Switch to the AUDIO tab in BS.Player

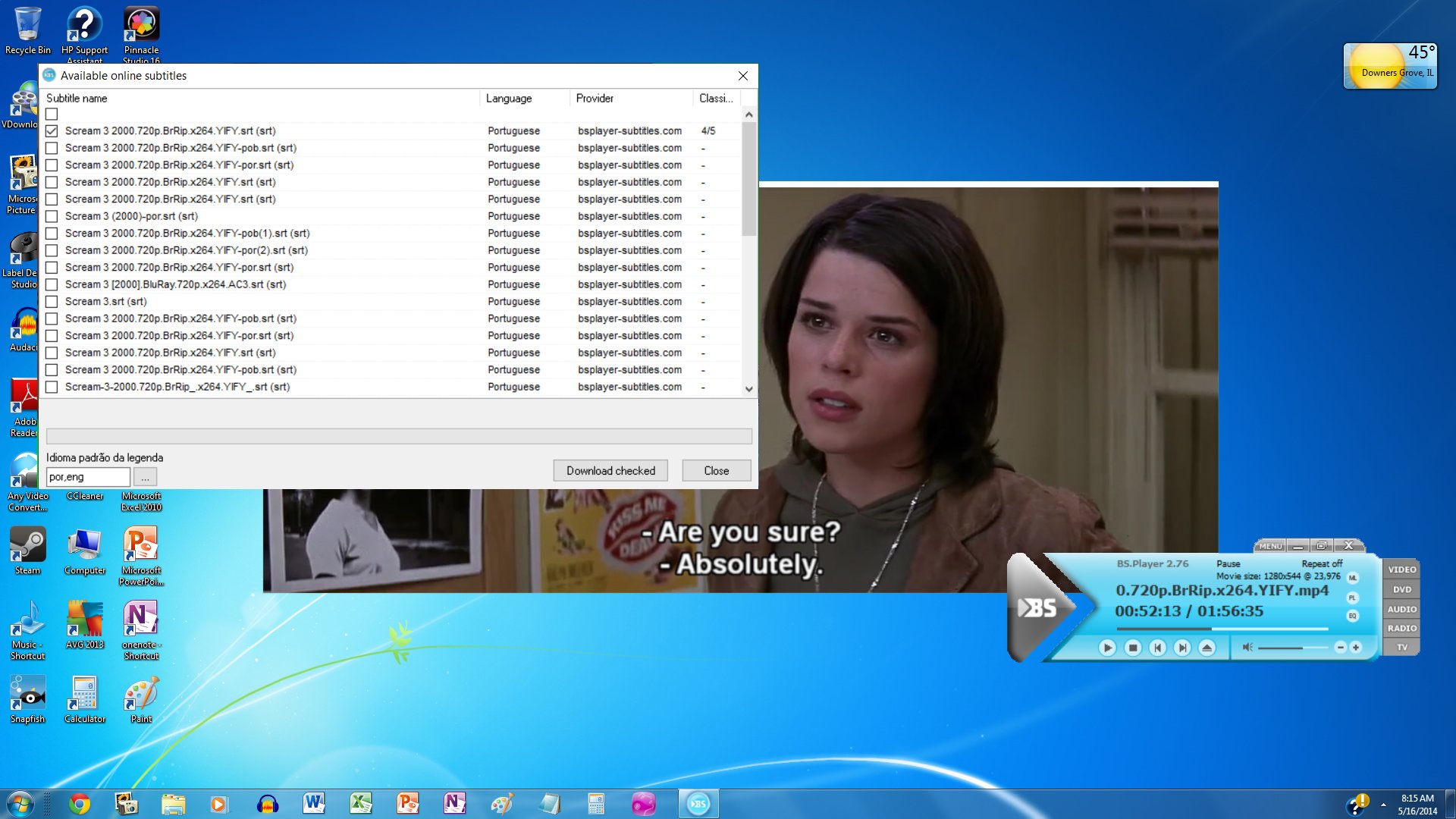coord(1401,609)
